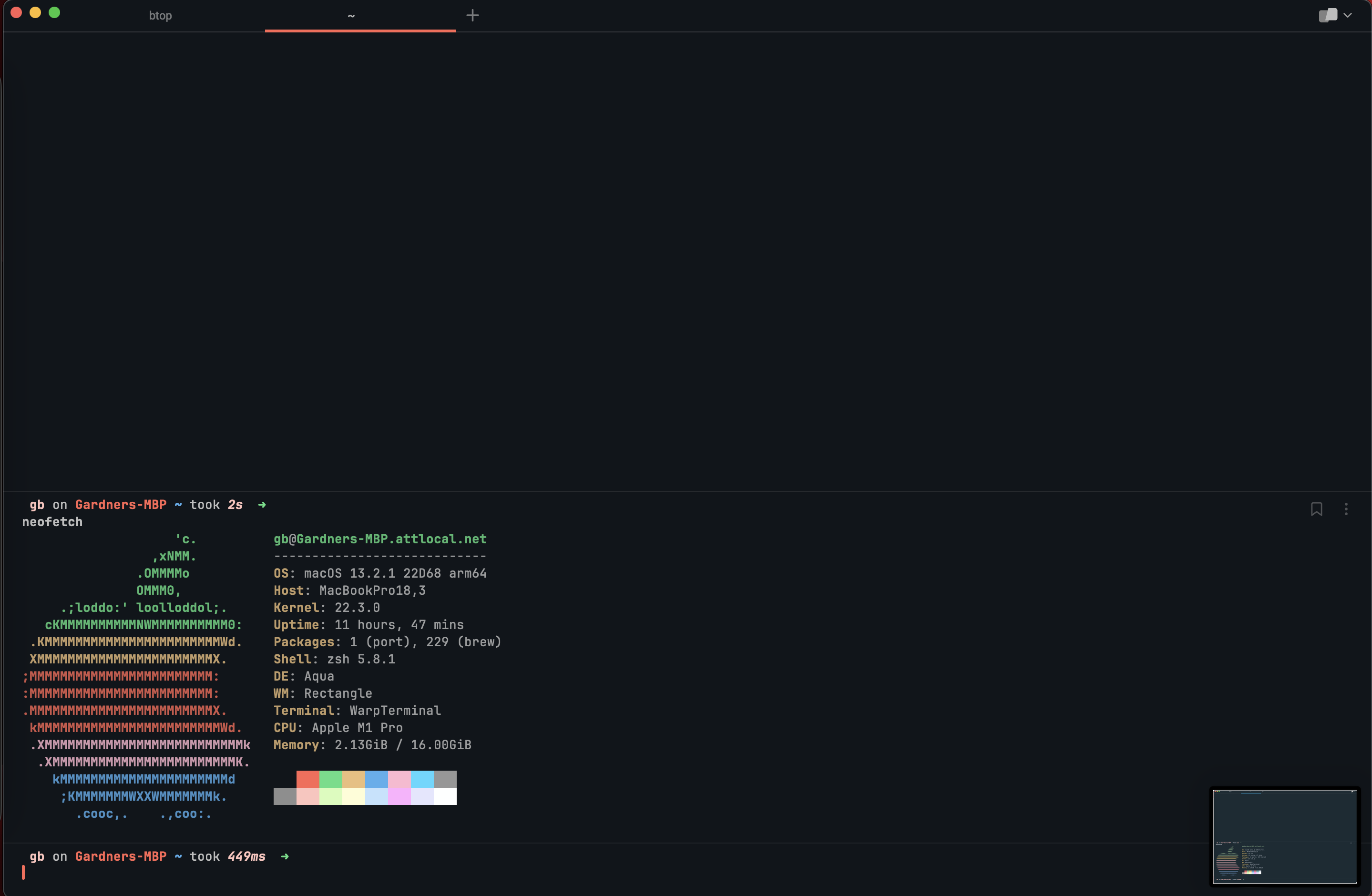Click the neofetch command text
Viewport: 1372px width, 896px height.
[x=52, y=522]
